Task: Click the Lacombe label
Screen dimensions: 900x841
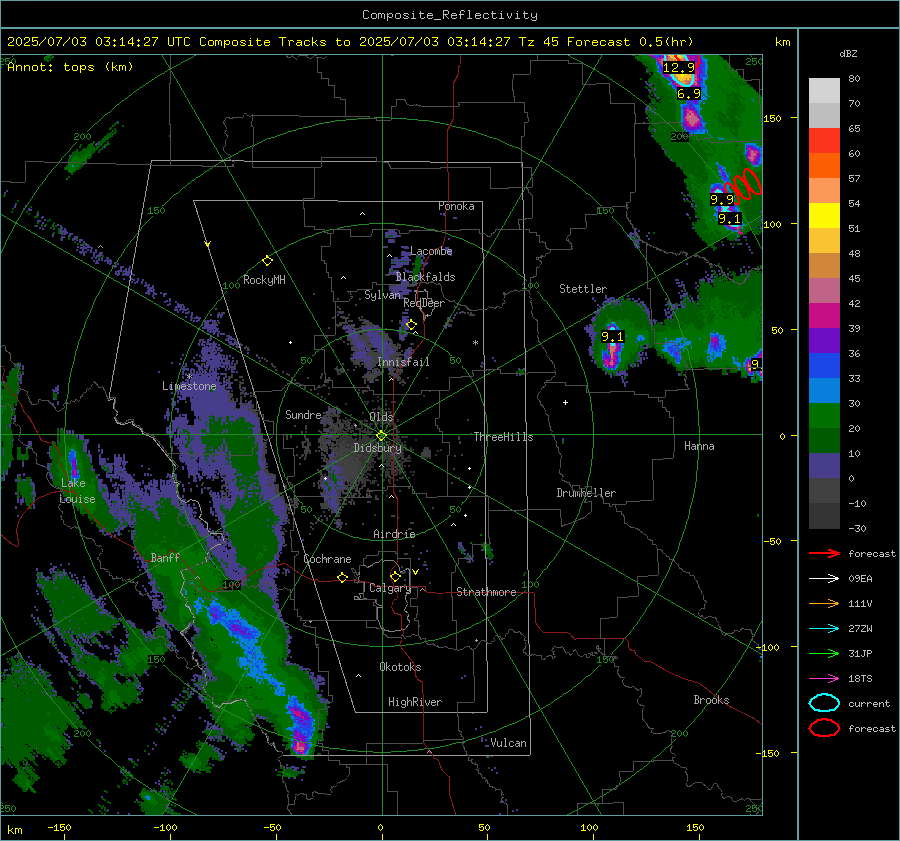Action: pos(431,251)
